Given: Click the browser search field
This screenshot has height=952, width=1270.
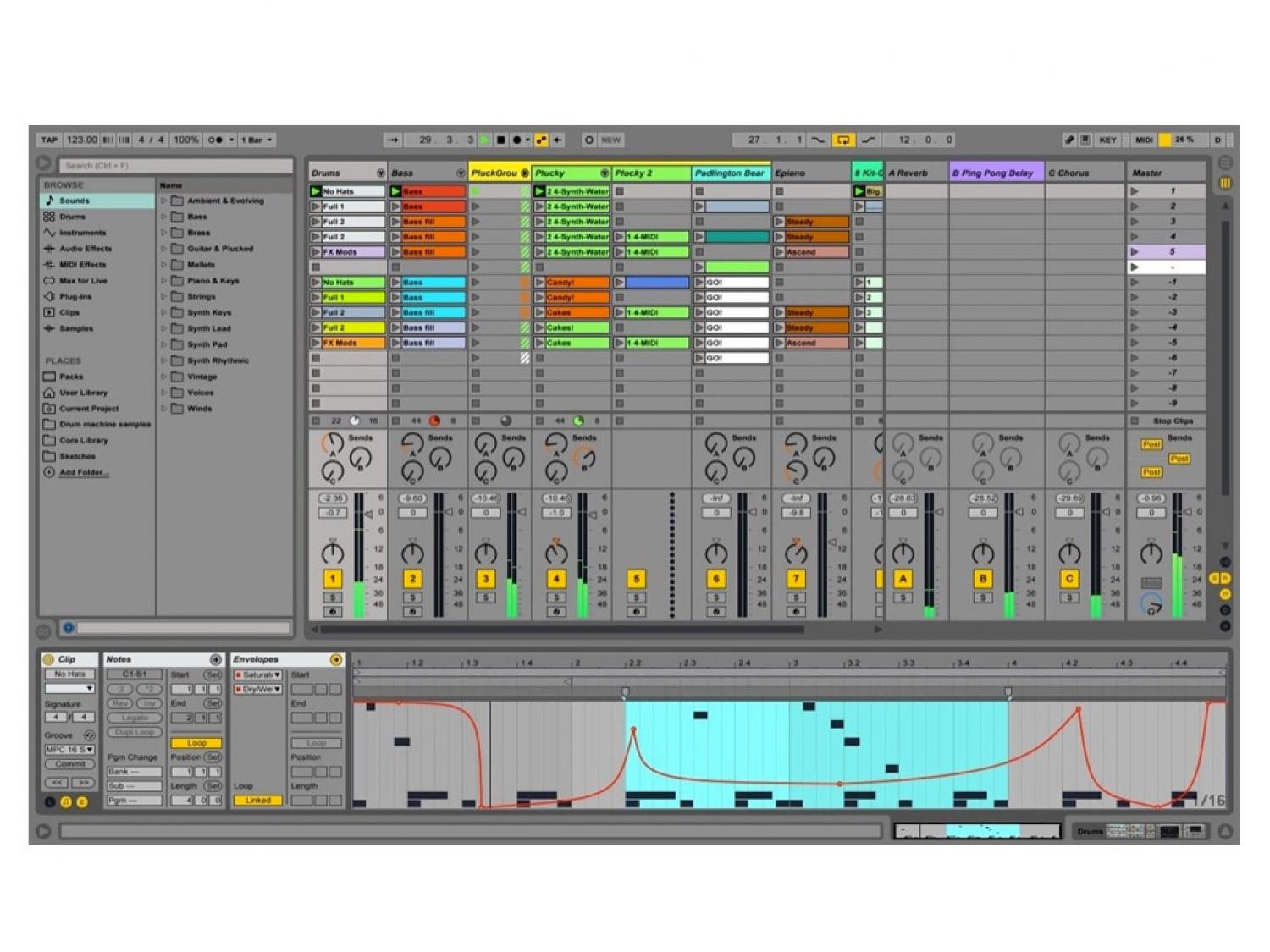Looking at the screenshot, I should (x=175, y=166).
